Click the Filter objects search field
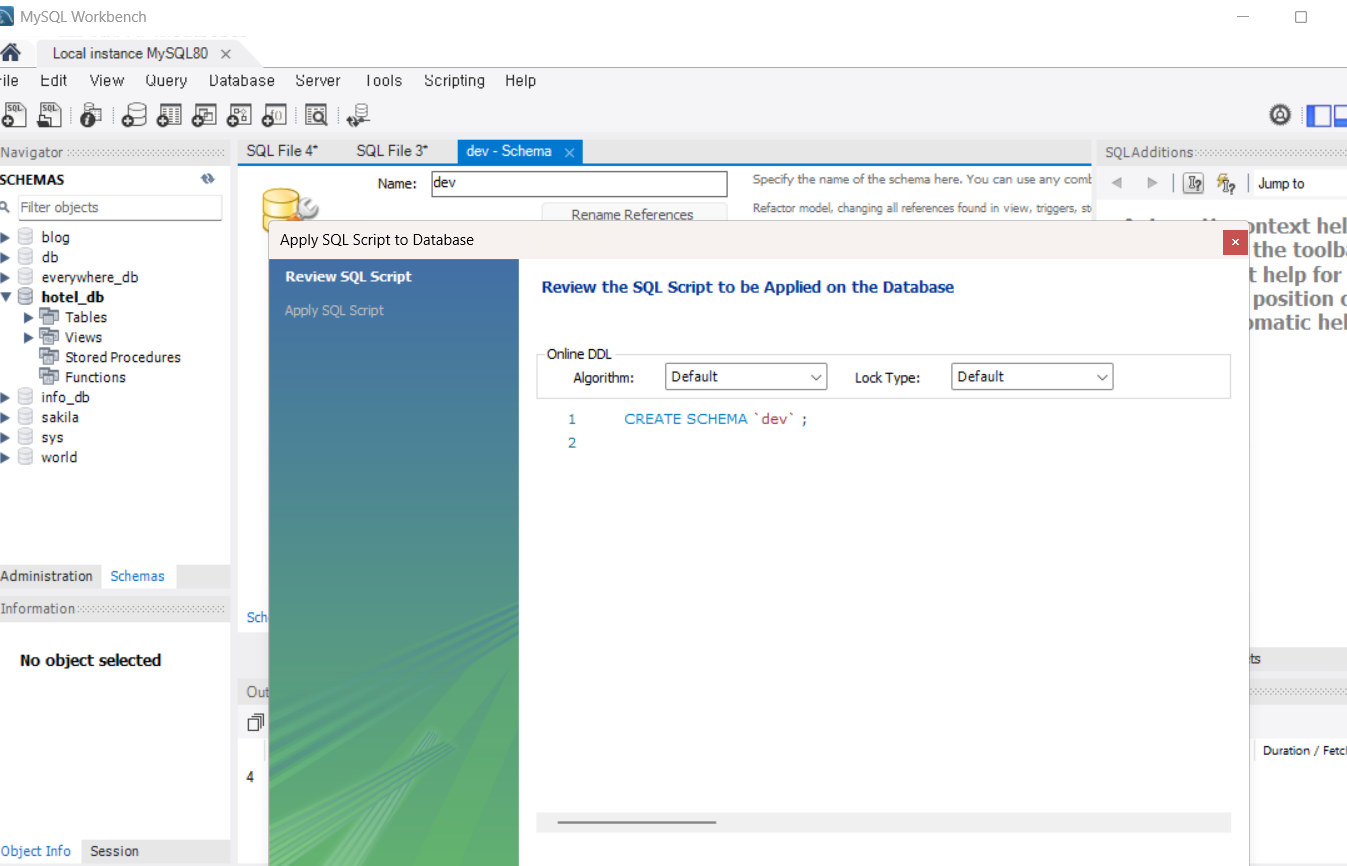The height and width of the screenshot is (866, 1347). (120, 207)
